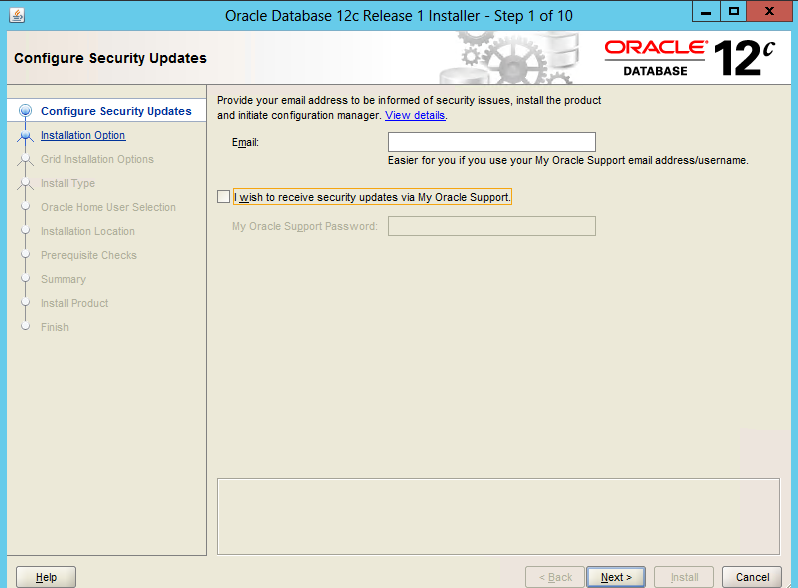
Task: Open the View details link
Action: (415, 115)
